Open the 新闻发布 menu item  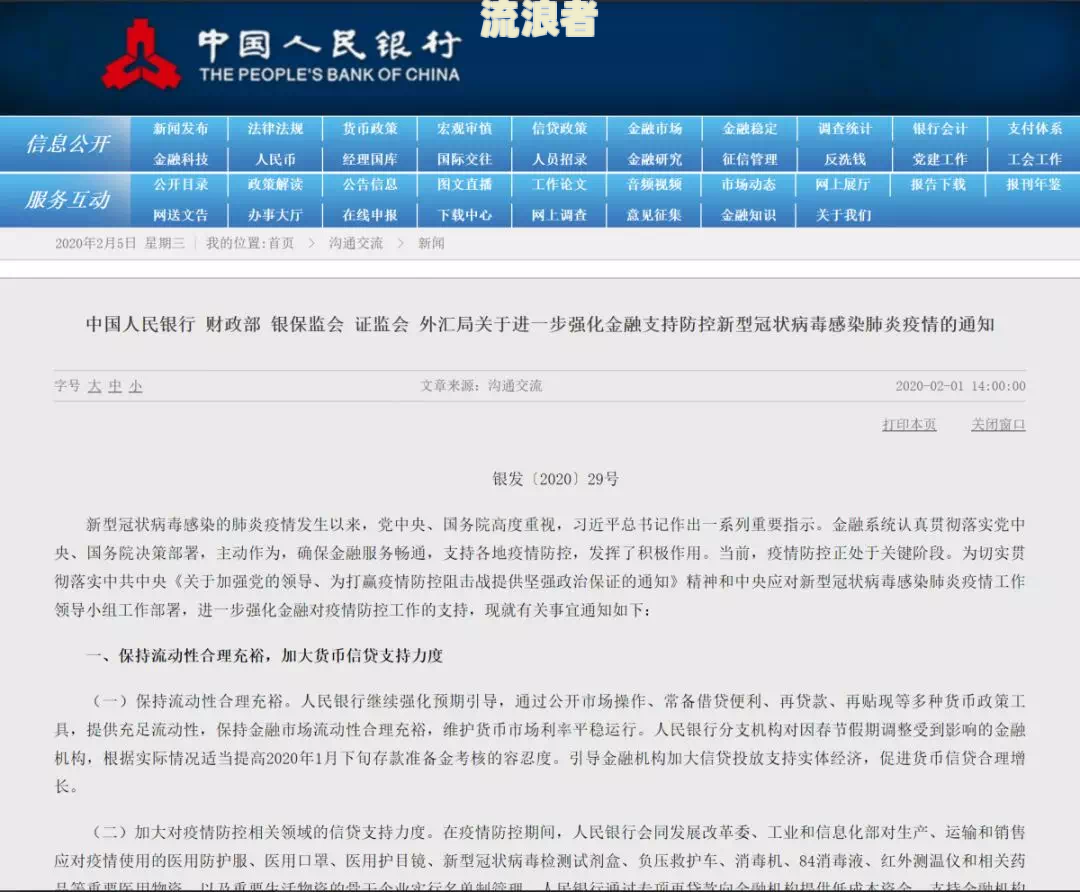pyautogui.click(x=180, y=129)
